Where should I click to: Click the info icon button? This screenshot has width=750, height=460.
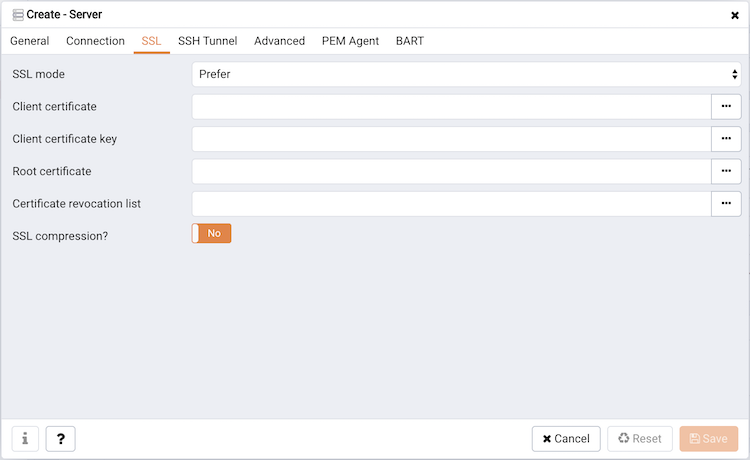(25, 438)
